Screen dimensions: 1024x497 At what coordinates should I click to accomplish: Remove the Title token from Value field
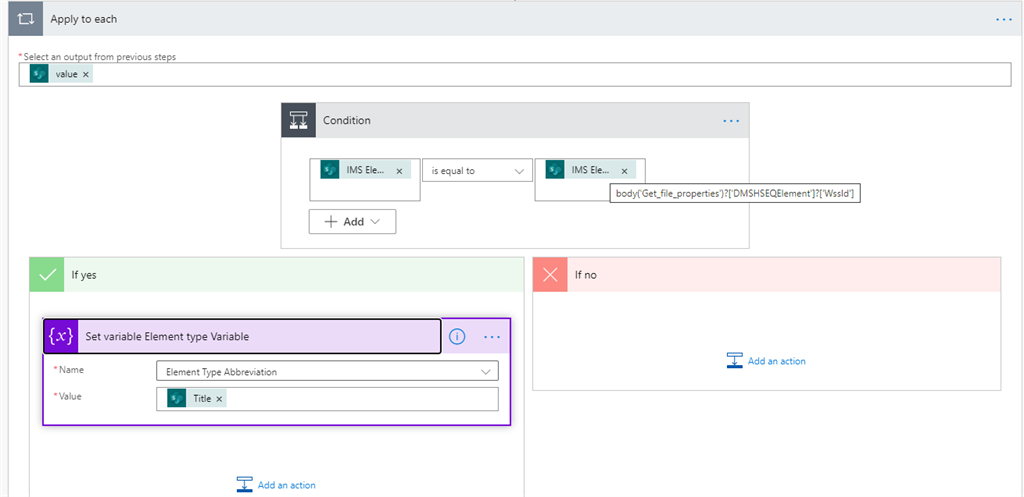tap(219, 399)
